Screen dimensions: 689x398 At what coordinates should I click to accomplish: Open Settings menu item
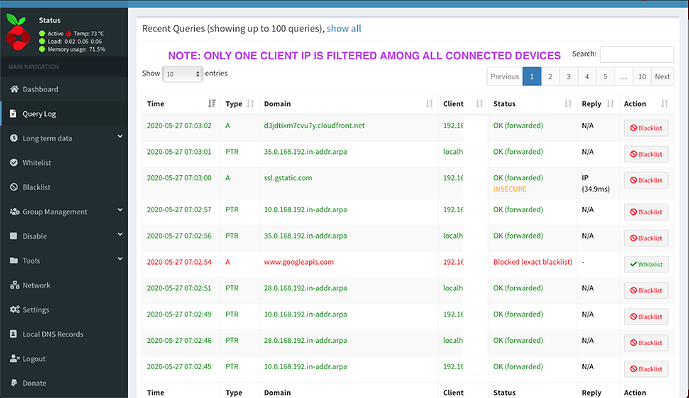tap(64, 310)
